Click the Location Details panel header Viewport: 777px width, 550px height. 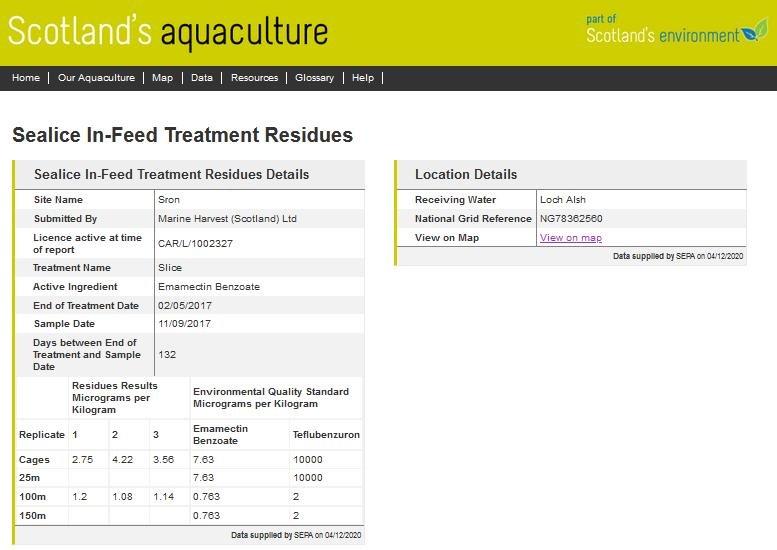tap(466, 175)
